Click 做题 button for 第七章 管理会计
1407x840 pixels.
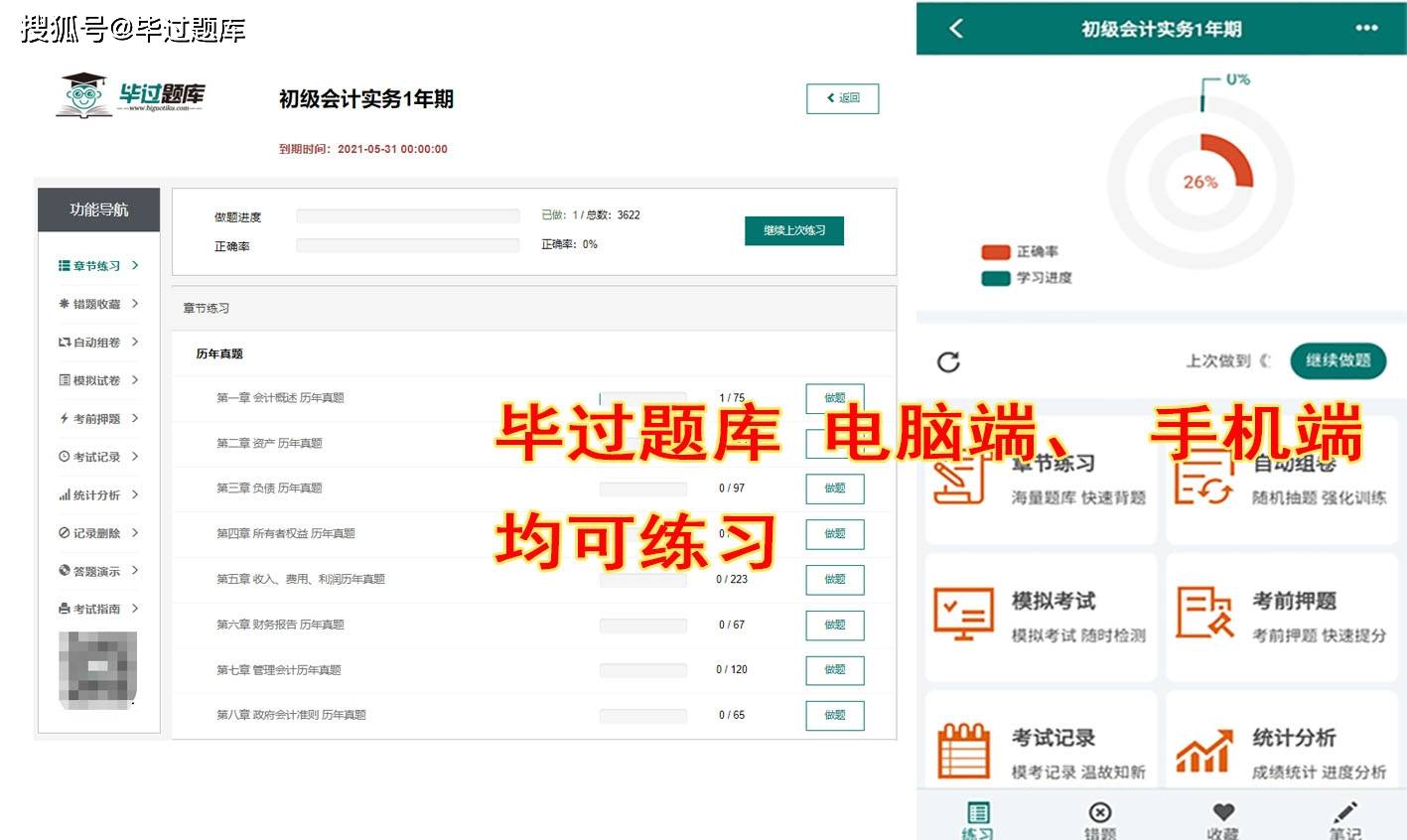coord(835,670)
